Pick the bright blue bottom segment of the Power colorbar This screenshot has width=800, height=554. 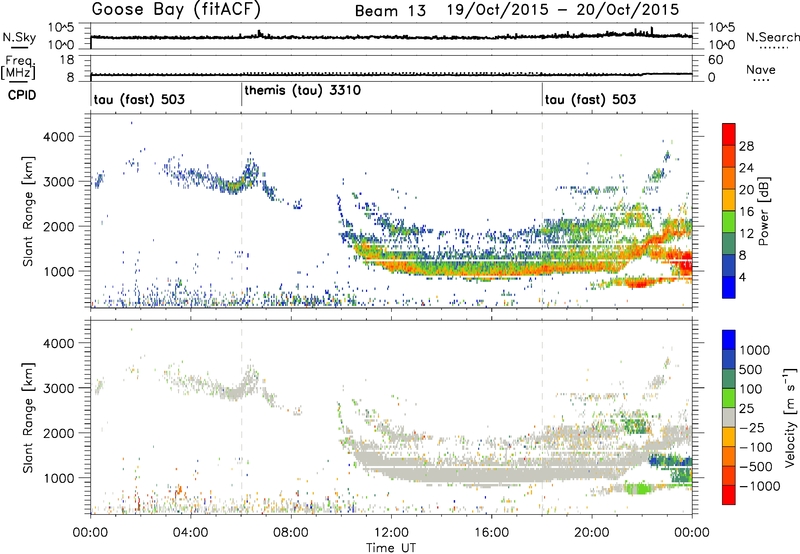coord(729,287)
